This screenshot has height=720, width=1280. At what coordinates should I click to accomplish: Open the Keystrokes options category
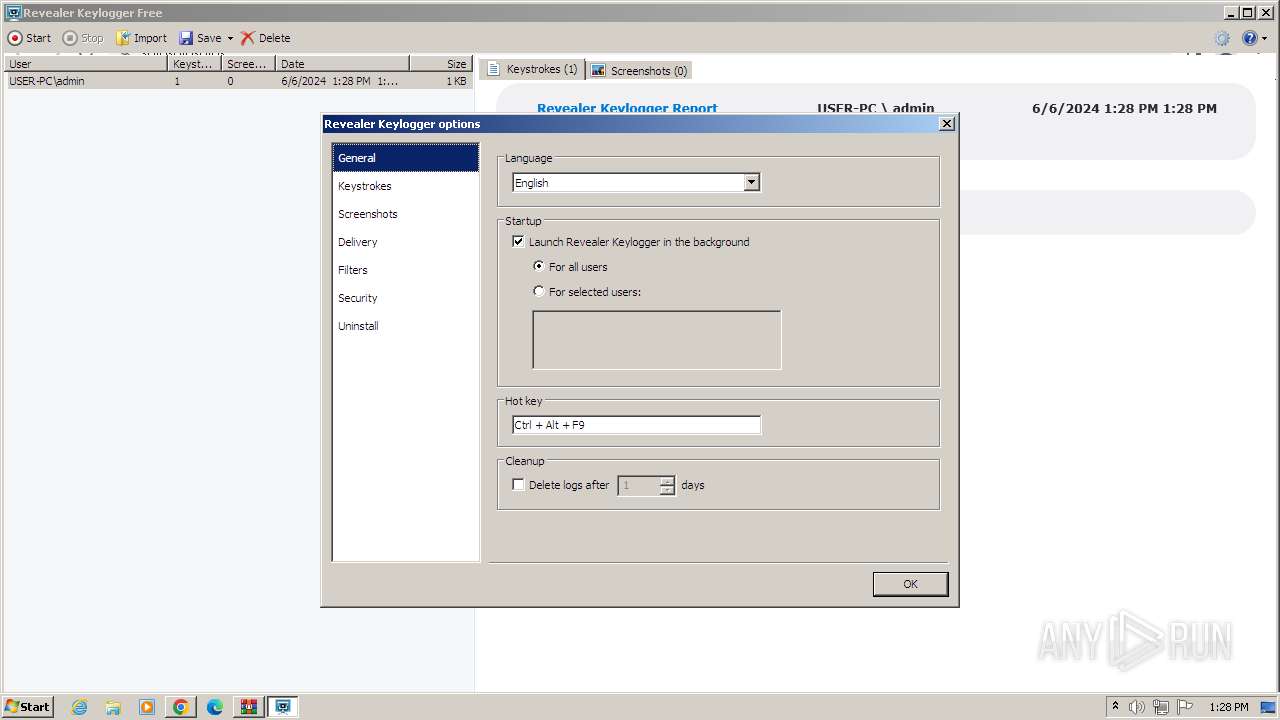point(405,186)
